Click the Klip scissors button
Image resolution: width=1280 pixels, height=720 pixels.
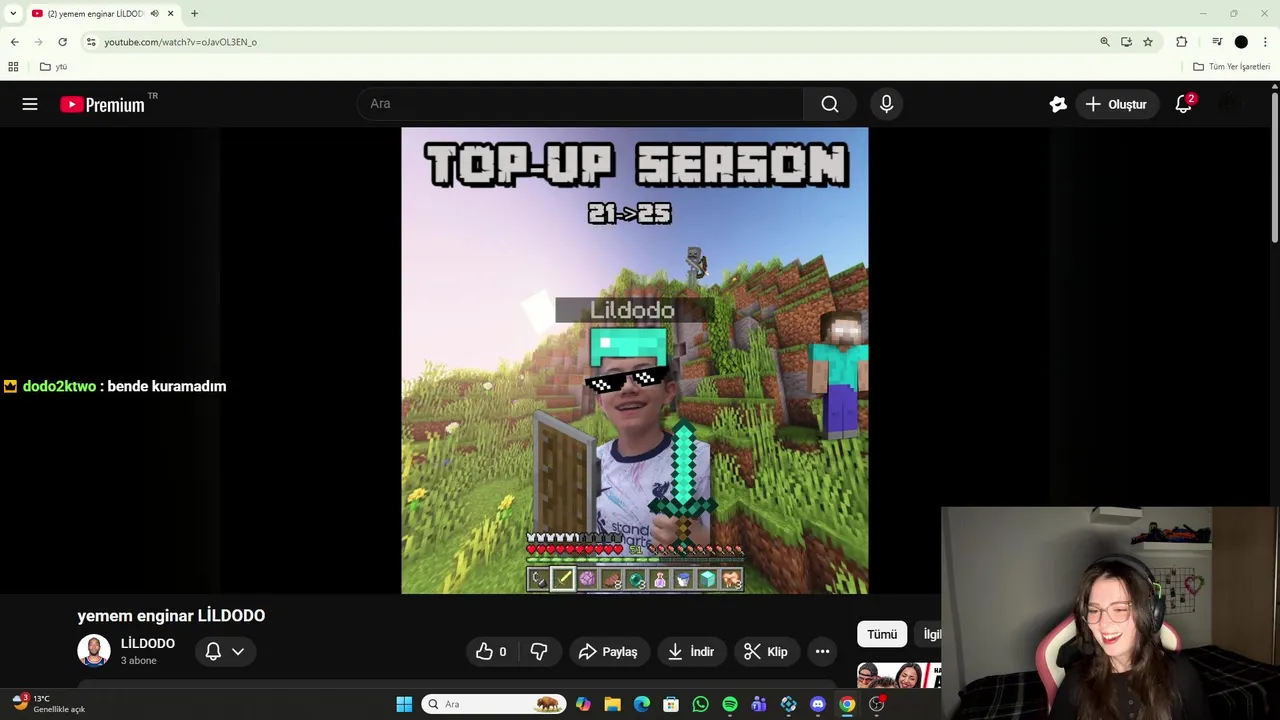(767, 652)
